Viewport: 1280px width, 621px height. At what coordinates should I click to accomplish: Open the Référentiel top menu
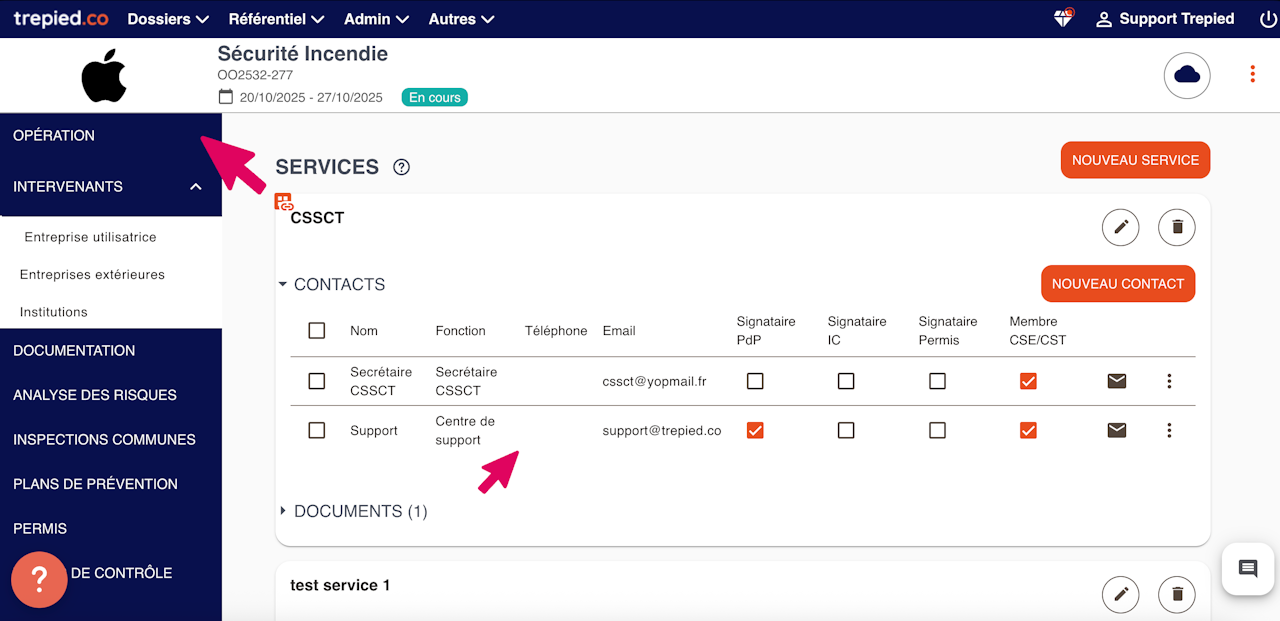click(276, 19)
